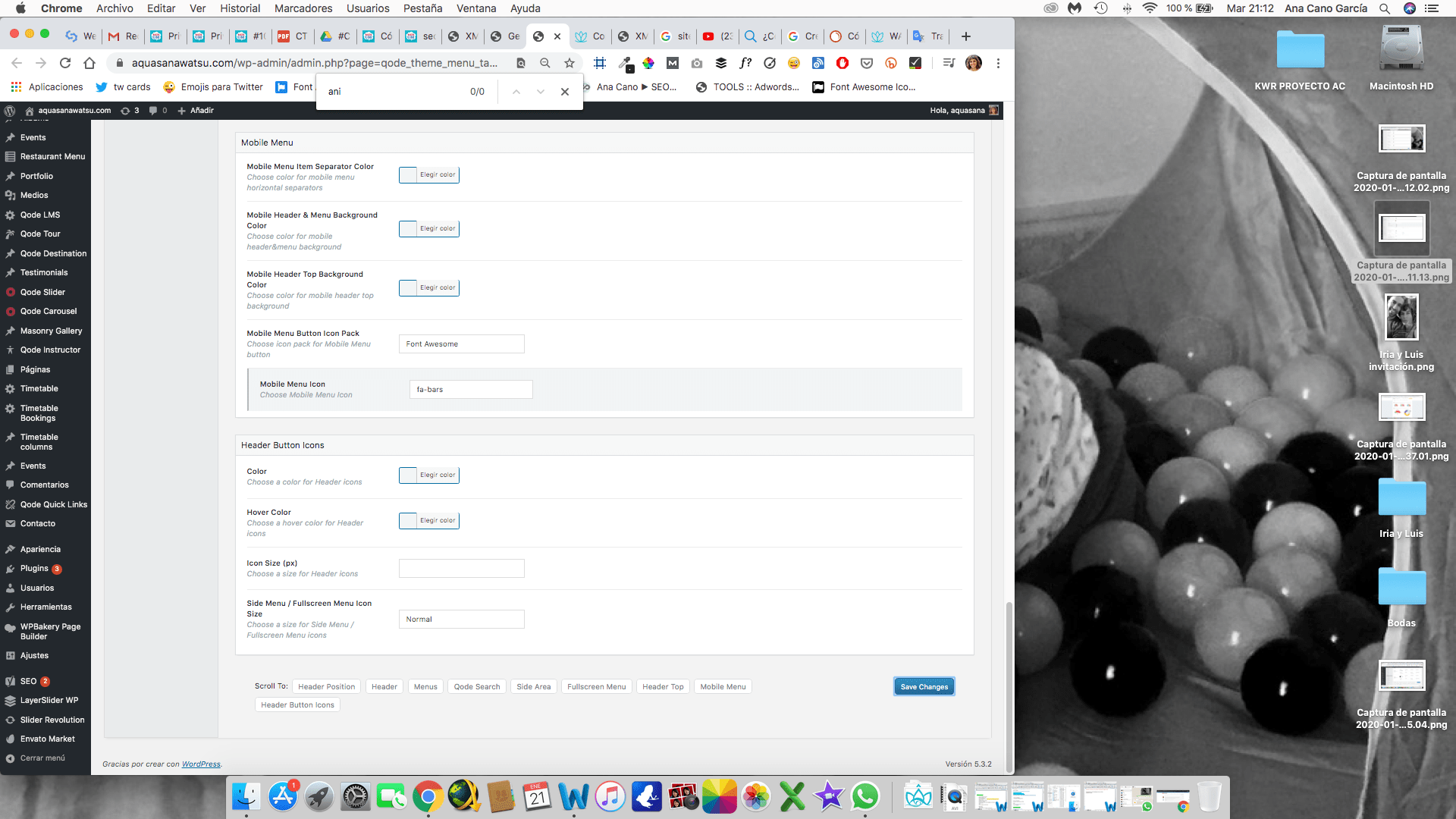Viewport: 1456px width, 819px height.
Task: Open Marcadores menu in menu bar
Action: 303,8
